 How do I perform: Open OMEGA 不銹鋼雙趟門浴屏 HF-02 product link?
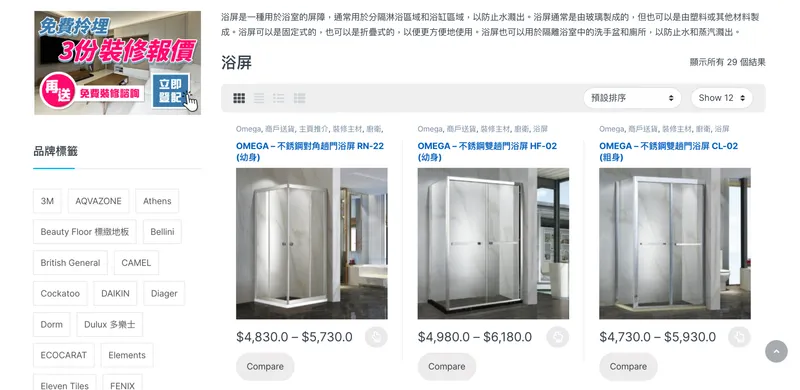click(x=487, y=152)
